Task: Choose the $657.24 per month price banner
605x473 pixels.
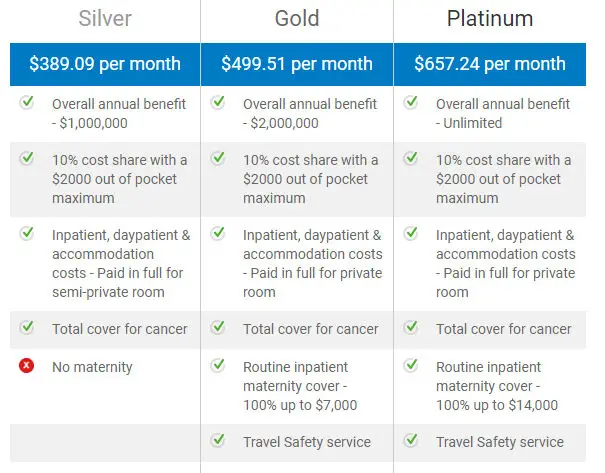Action: pyautogui.click(x=490, y=64)
